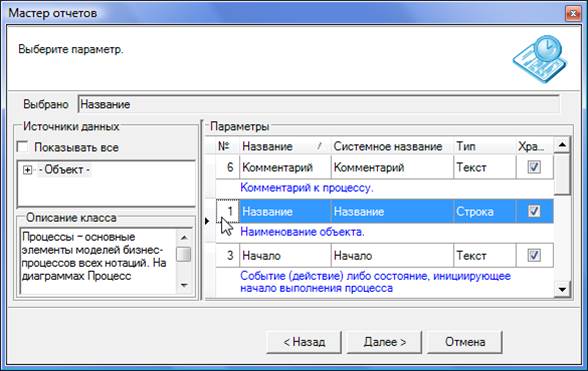
Task: Select the - Объект - tree item
Action: [x=64, y=170]
